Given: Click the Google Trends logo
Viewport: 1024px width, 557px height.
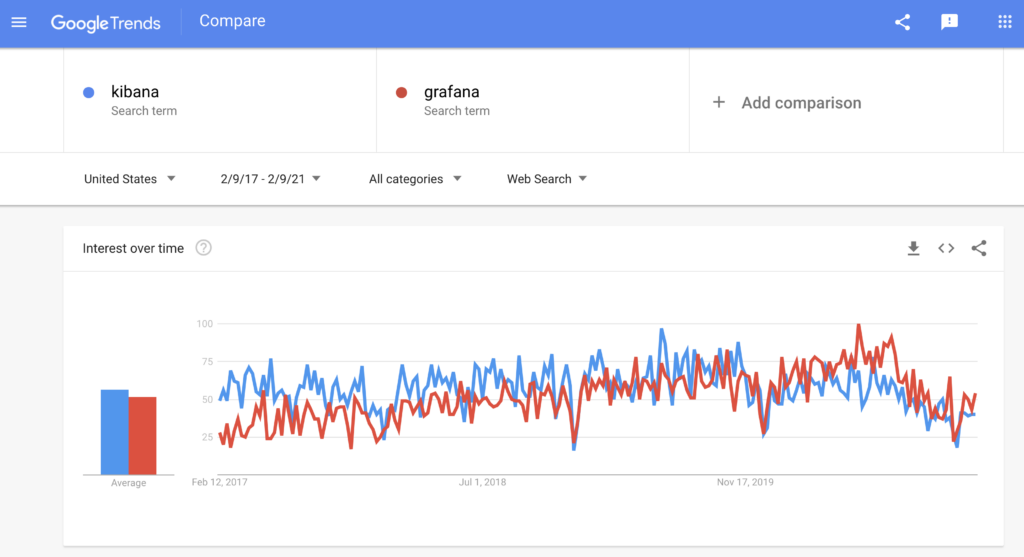Looking at the screenshot, I should 106,22.
